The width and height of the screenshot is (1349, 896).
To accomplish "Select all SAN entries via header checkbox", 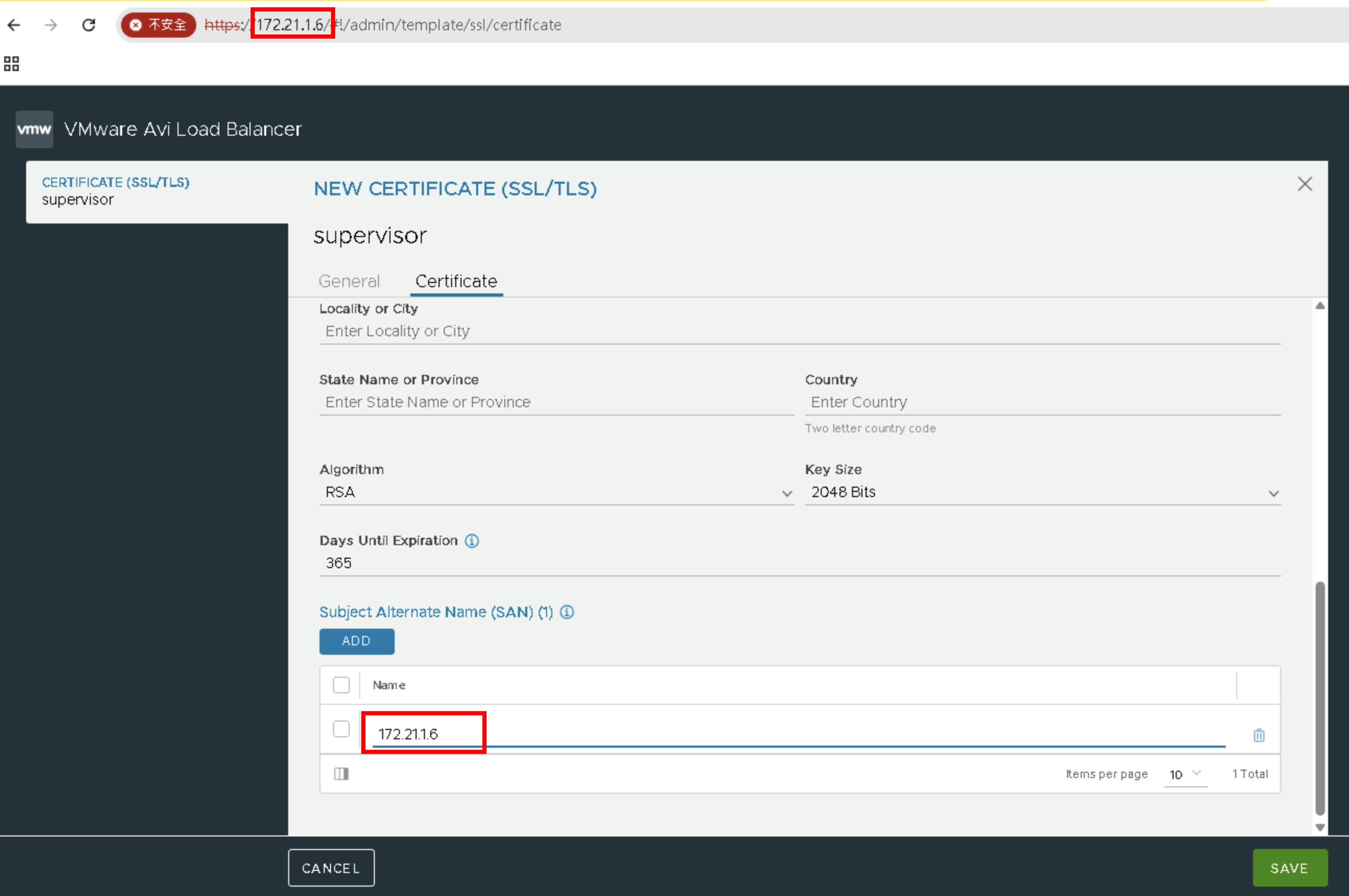I will point(341,685).
